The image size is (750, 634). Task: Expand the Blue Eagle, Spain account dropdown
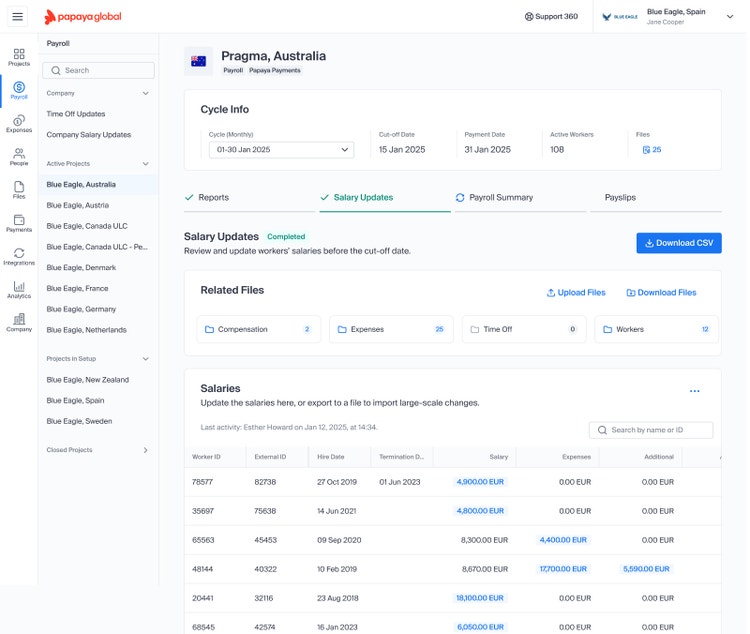(730, 17)
